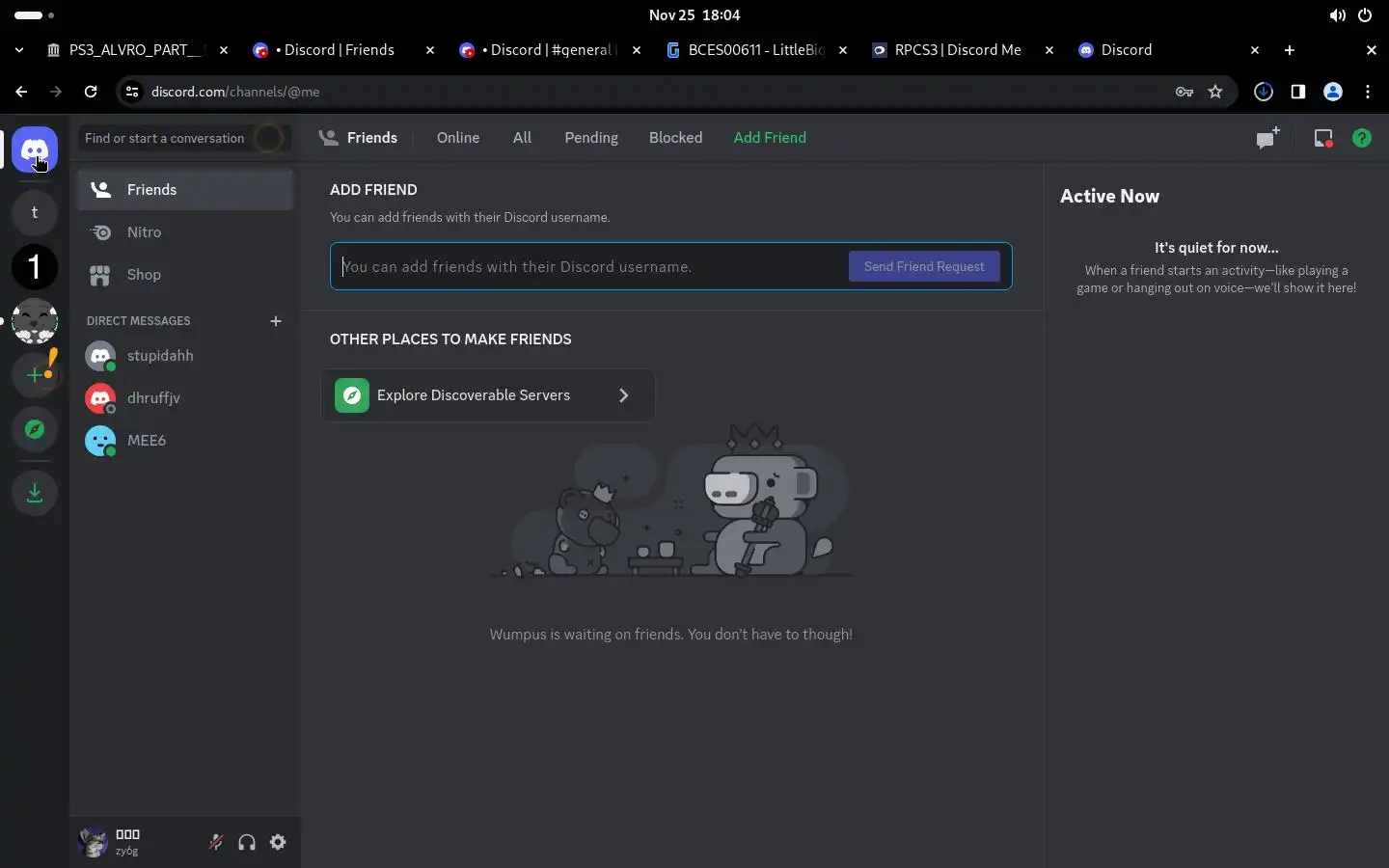Toggle headphones deafen
The image size is (1389, 868).
pyautogui.click(x=247, y=842)
